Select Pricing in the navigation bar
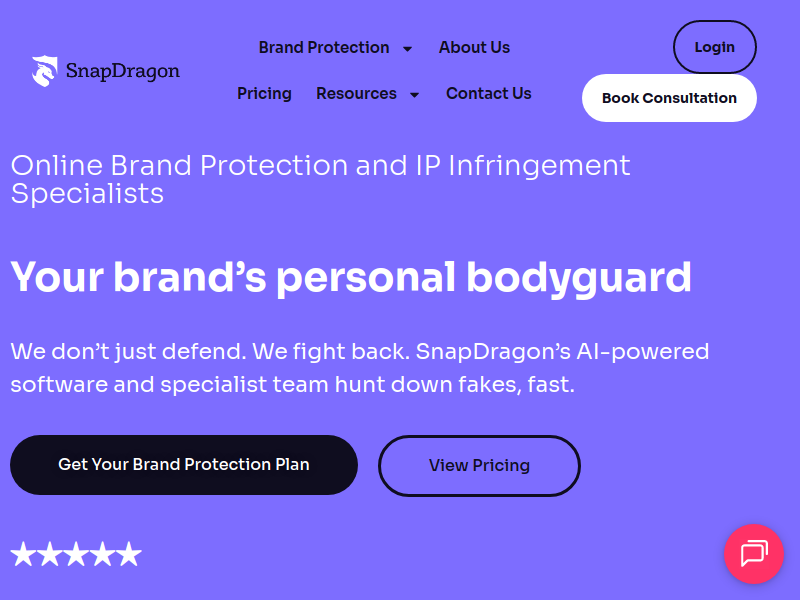 (x=264, y=94)
